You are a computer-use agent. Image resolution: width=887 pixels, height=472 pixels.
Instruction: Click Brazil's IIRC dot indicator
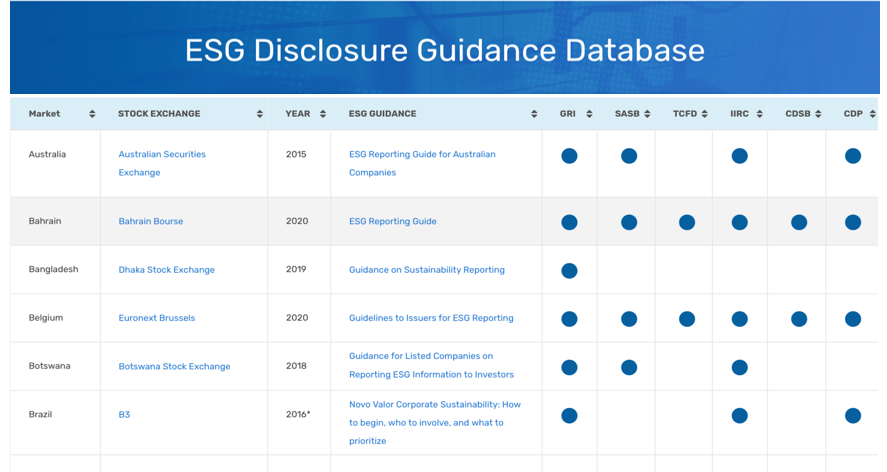tap(739, 415)
